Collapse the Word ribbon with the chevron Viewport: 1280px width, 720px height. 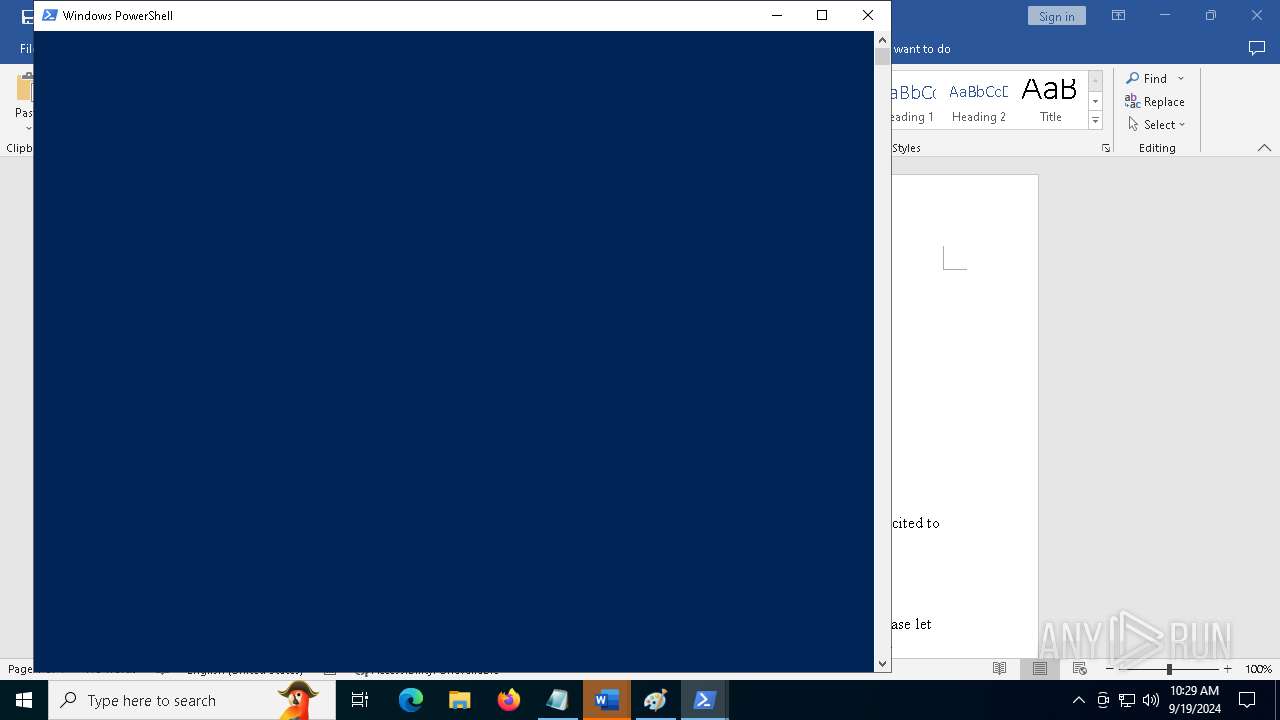[1264, 148]
